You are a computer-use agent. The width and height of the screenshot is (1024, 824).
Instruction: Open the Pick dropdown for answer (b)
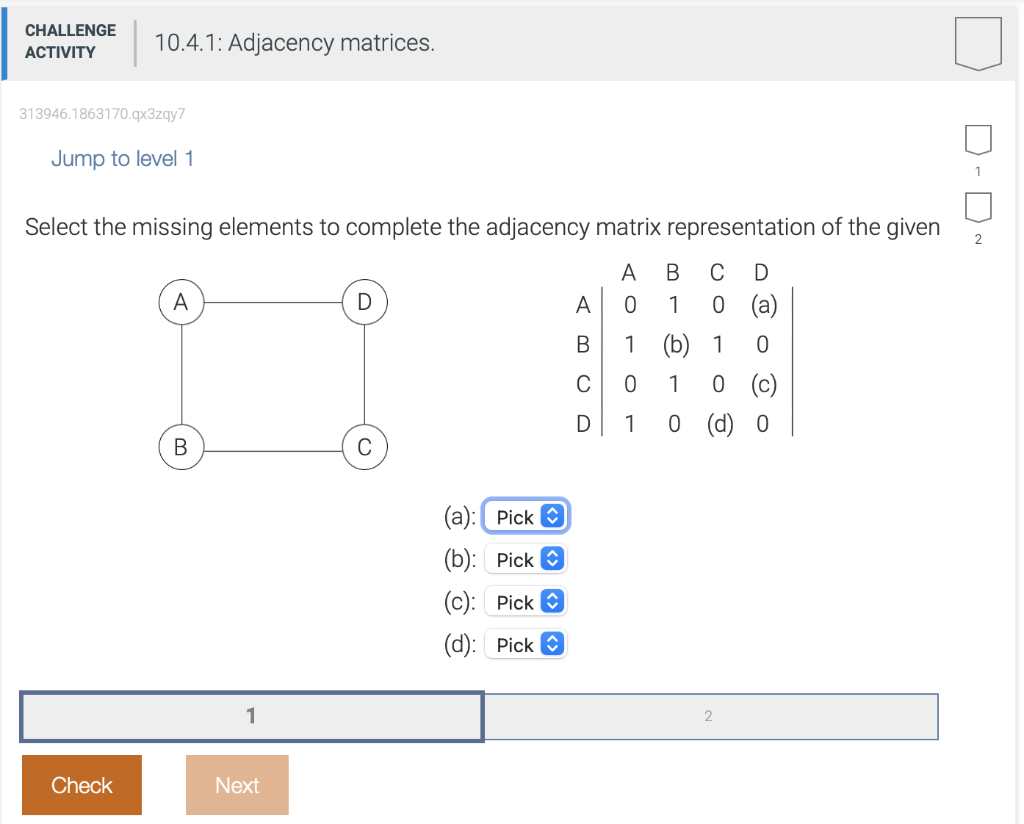pyautogui.click(x=526, y=559)
